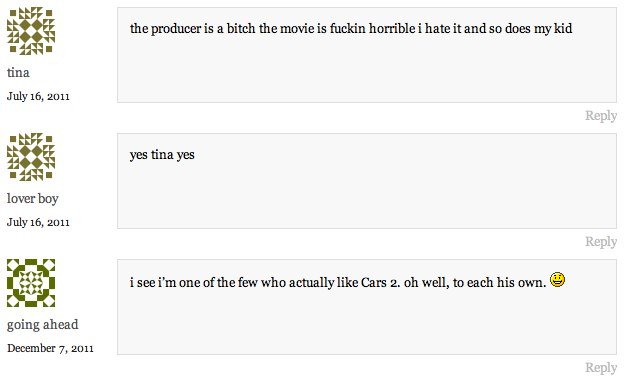The width and height of the screenshot is (624, 381).
Task: Click empty area of lover boy's comment box
Action: [367, 195]
